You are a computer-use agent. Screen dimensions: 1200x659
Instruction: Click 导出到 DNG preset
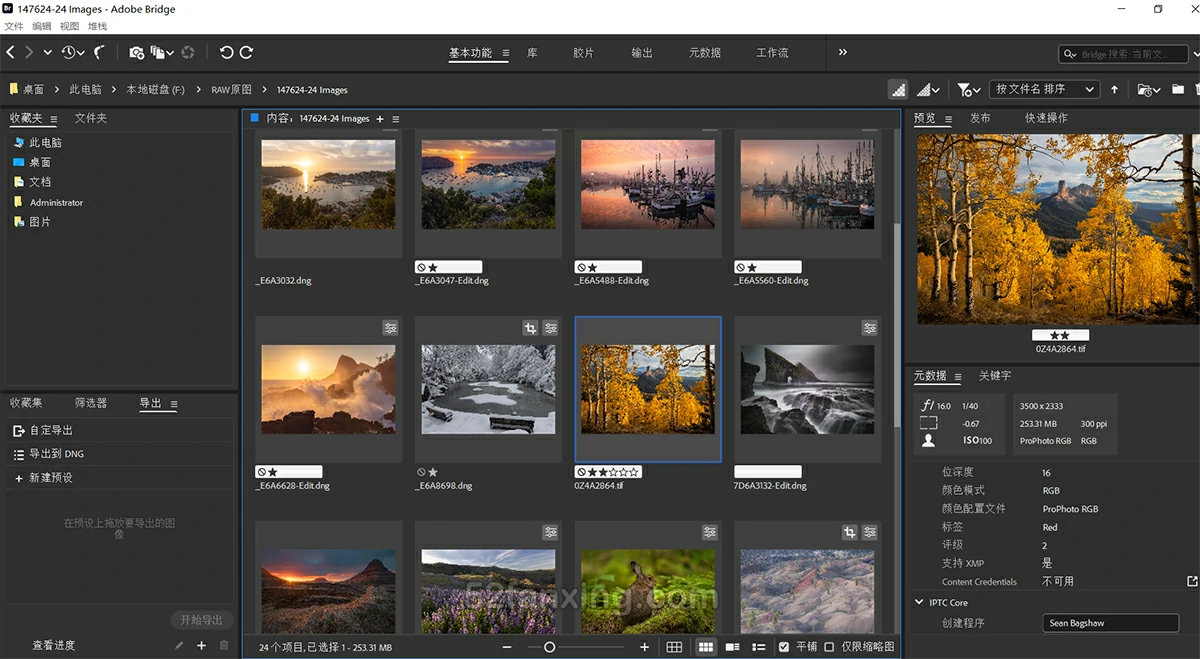pos(56,454)
